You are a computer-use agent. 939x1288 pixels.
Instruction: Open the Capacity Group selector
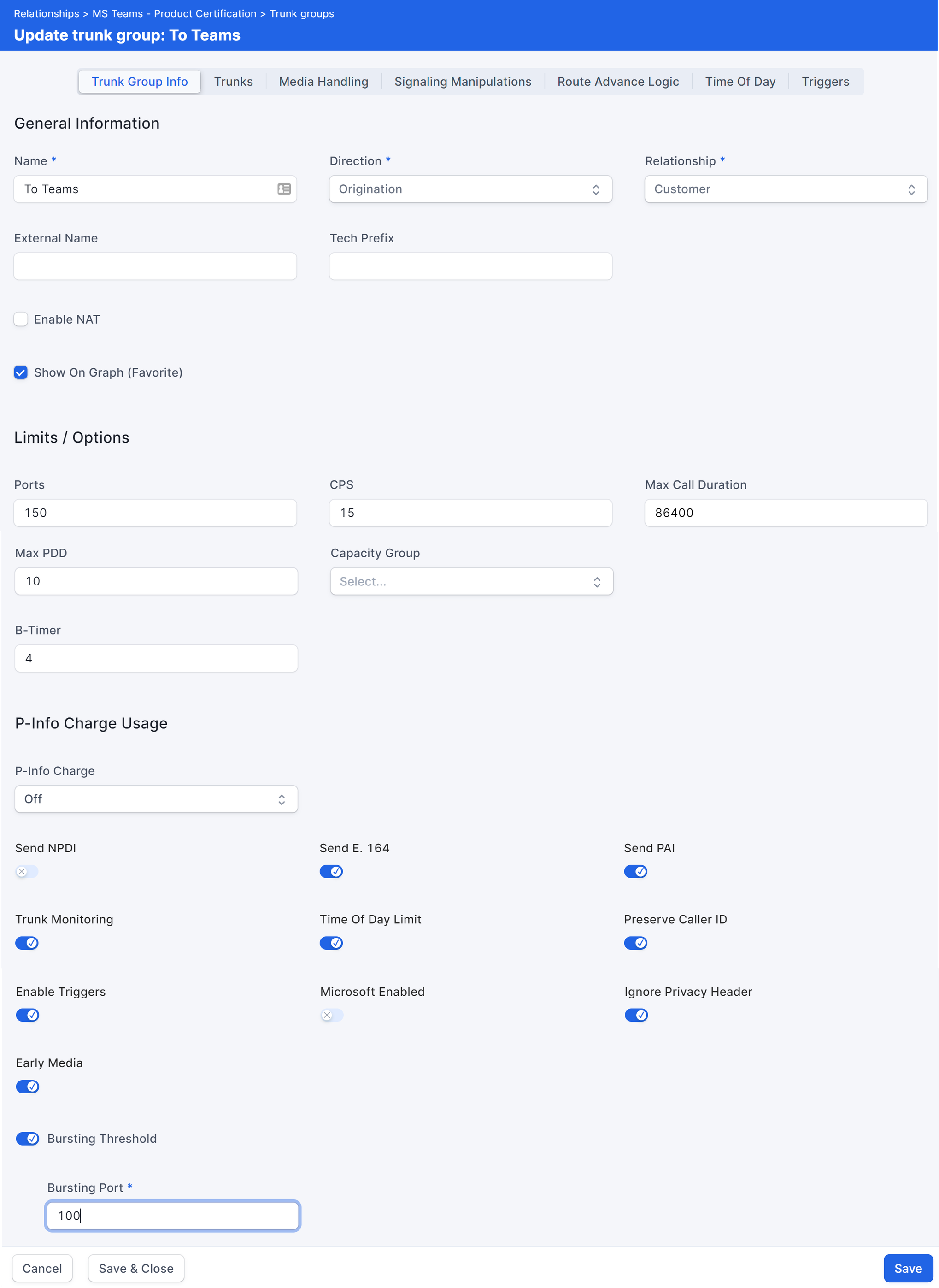point(471,581)
